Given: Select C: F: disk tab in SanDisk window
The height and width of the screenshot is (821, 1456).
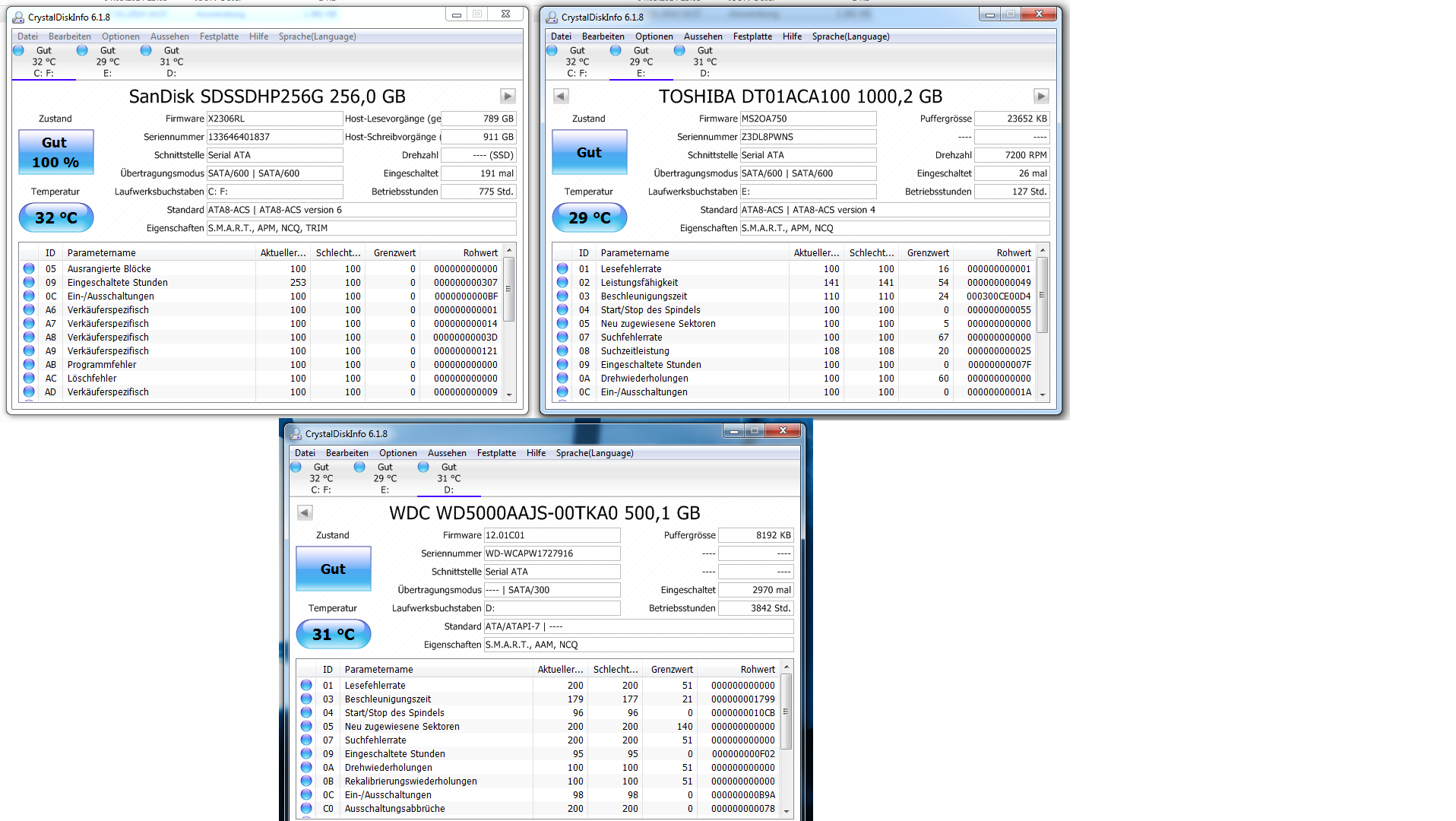Looking at the screenshot, I should click(x=43, y=62).
